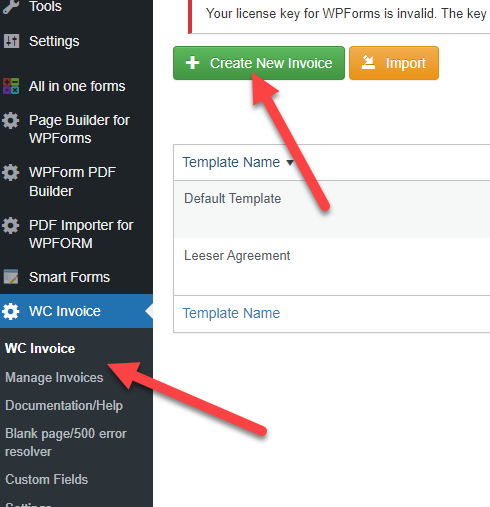The height and width of the screenshot is (507, 490).
Task: Open the WC Invoice submenu entry
Action: (40, 348)
